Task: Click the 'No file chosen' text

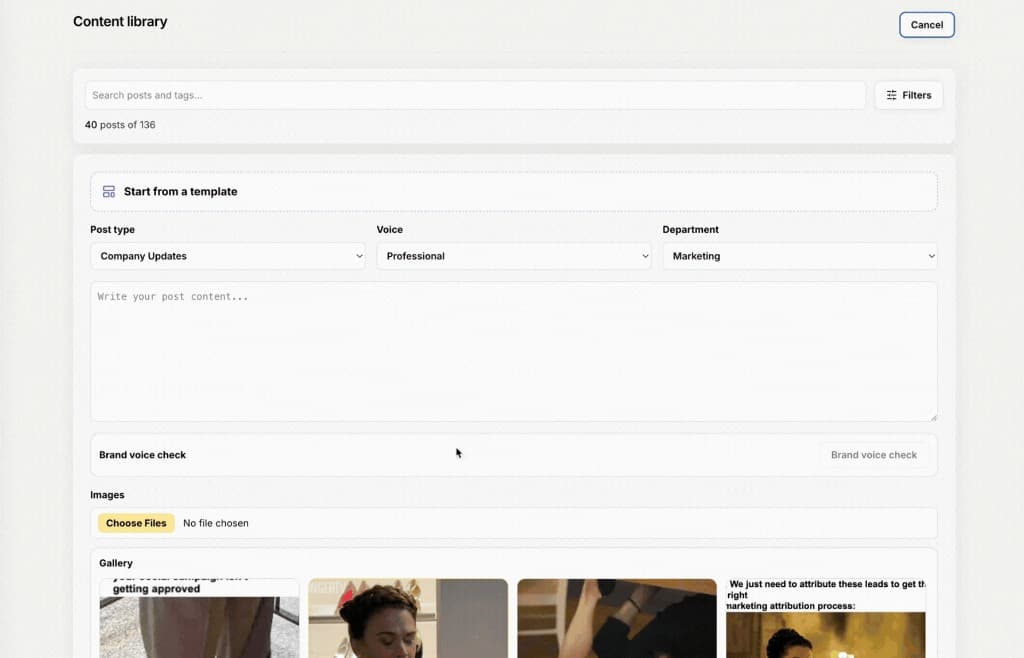Action: pyautogui.click(x=216, y=523)
